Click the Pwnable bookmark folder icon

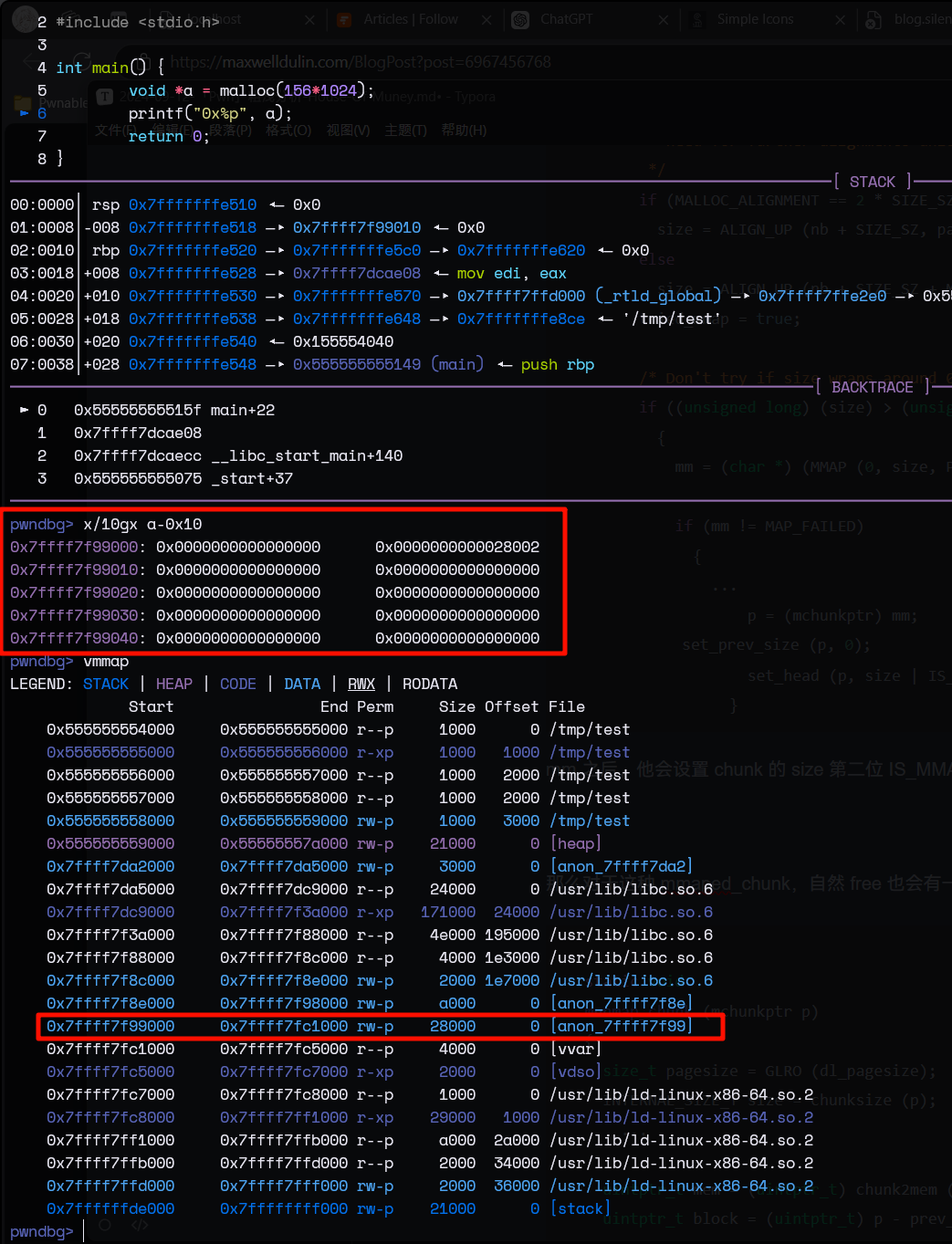click(24, 103)
